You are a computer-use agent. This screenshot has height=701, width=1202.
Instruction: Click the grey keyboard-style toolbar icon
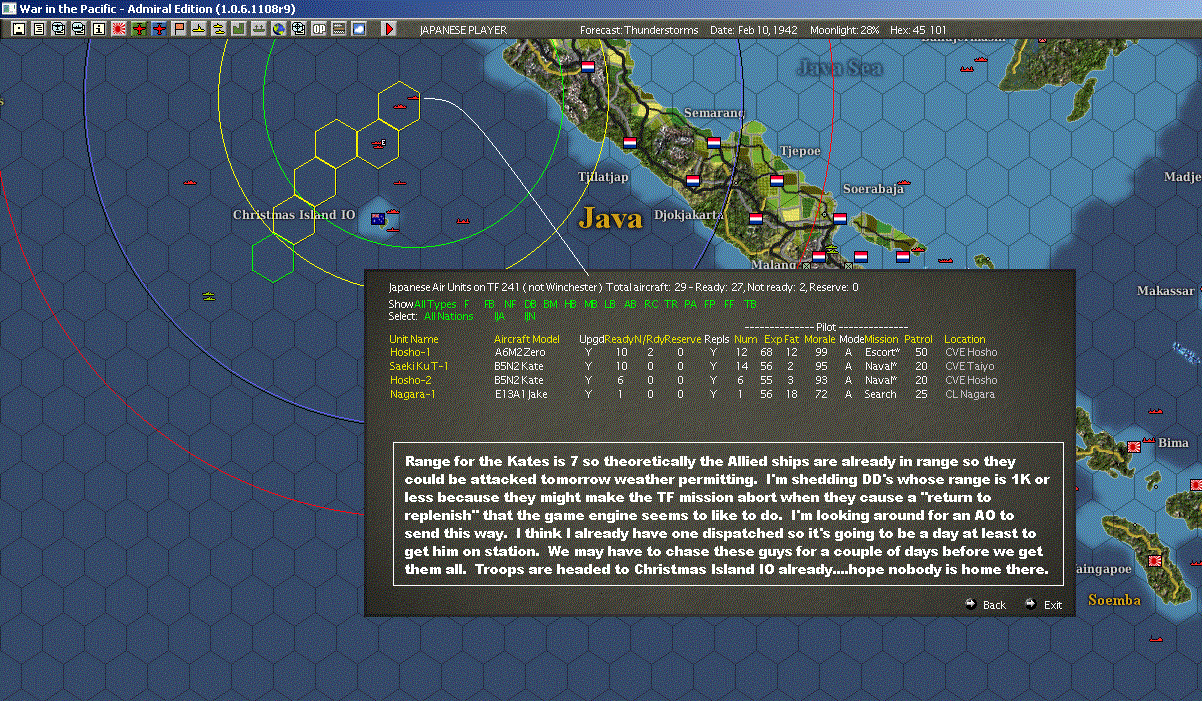[x=339, y=30]
